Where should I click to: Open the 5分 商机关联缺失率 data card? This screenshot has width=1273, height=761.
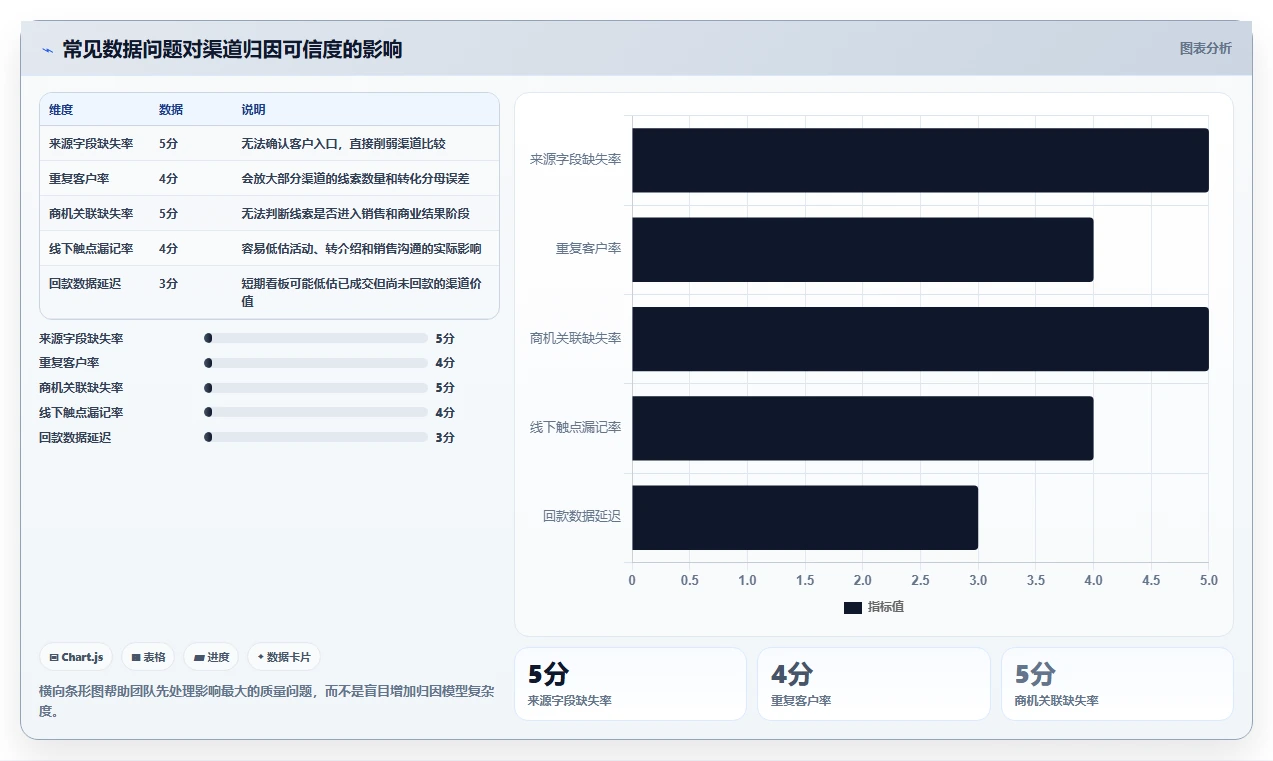tap(1117, 684)
